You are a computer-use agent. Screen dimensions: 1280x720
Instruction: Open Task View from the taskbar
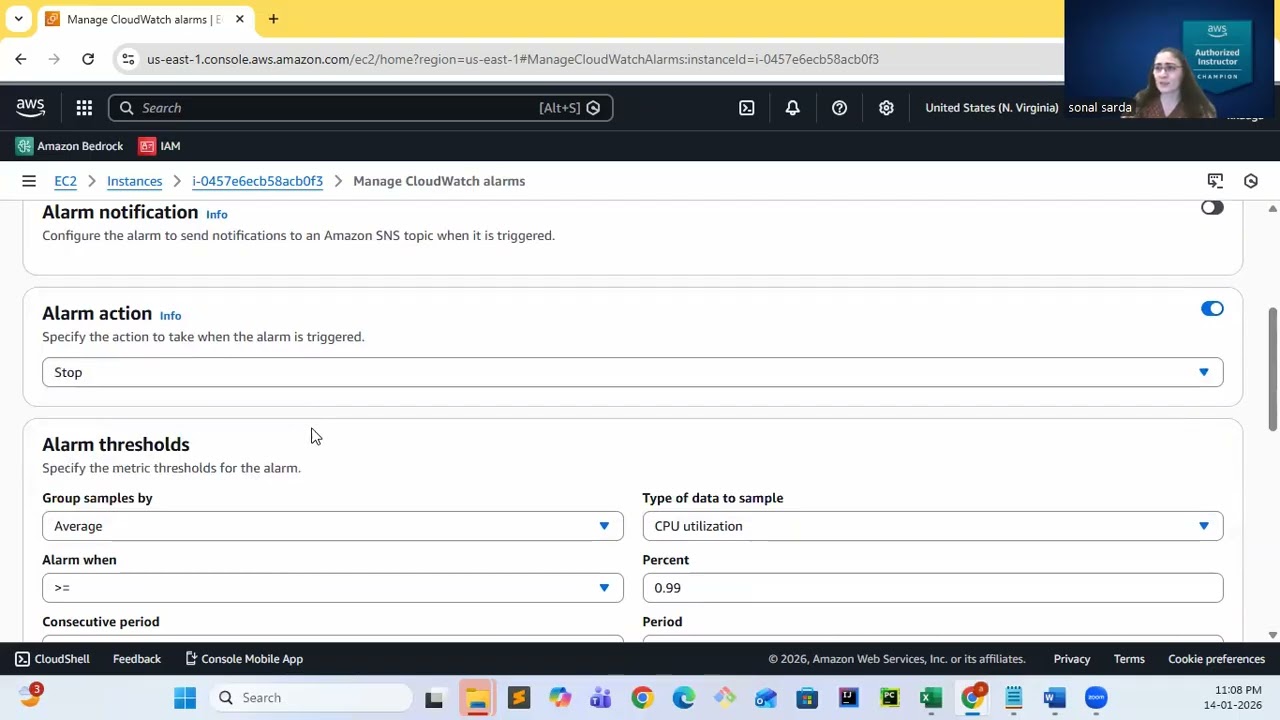coord(434,698)
